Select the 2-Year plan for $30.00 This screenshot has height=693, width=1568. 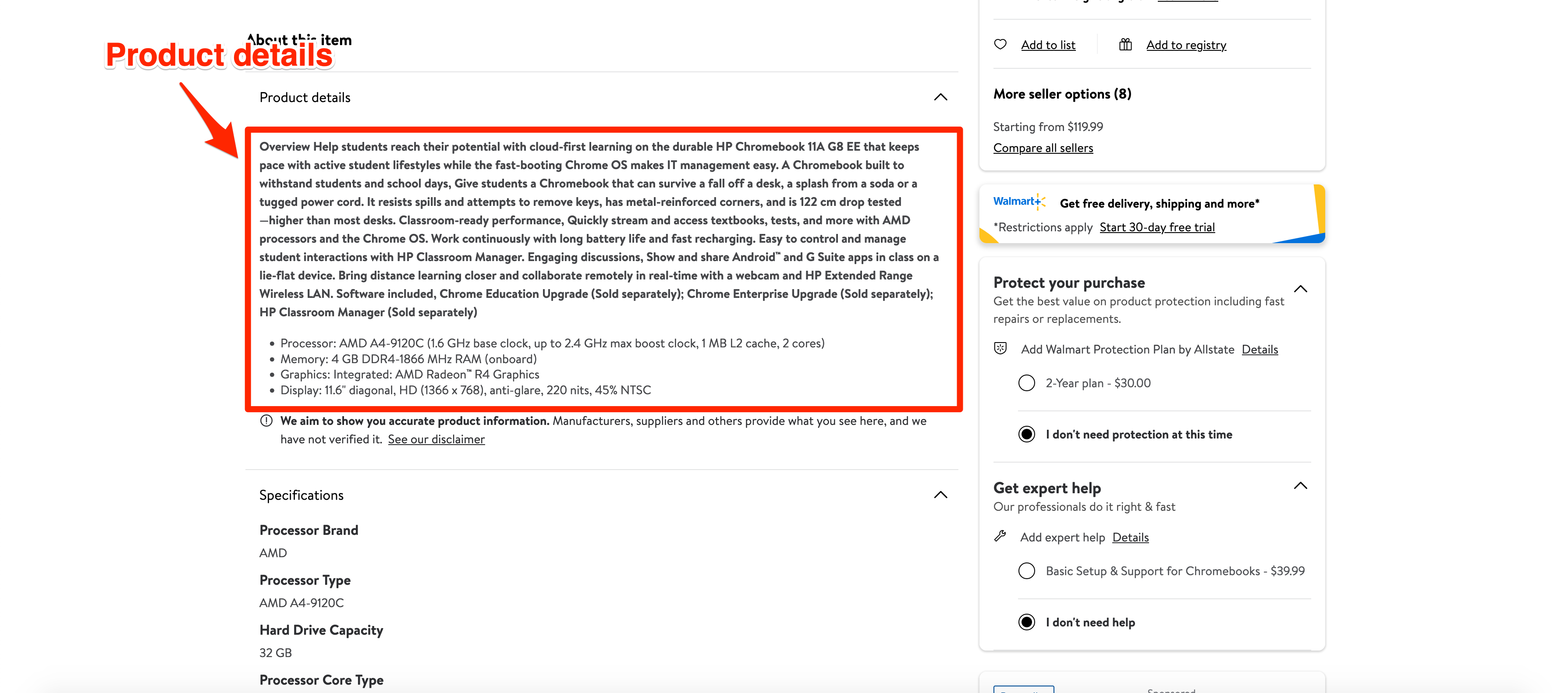click(1027, 383)
